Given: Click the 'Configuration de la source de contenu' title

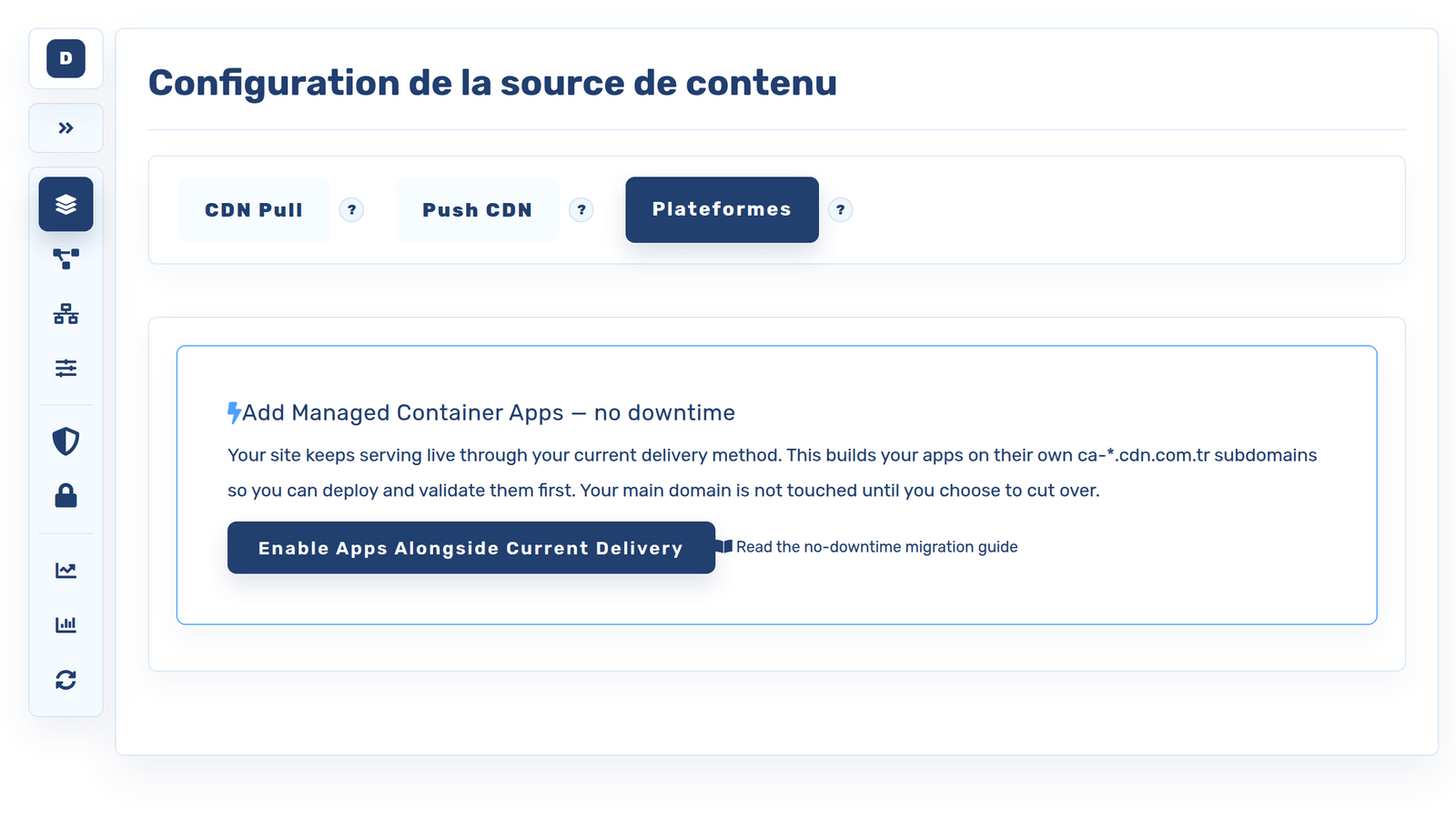Looking at the screenshot, I should coord(492,83).
